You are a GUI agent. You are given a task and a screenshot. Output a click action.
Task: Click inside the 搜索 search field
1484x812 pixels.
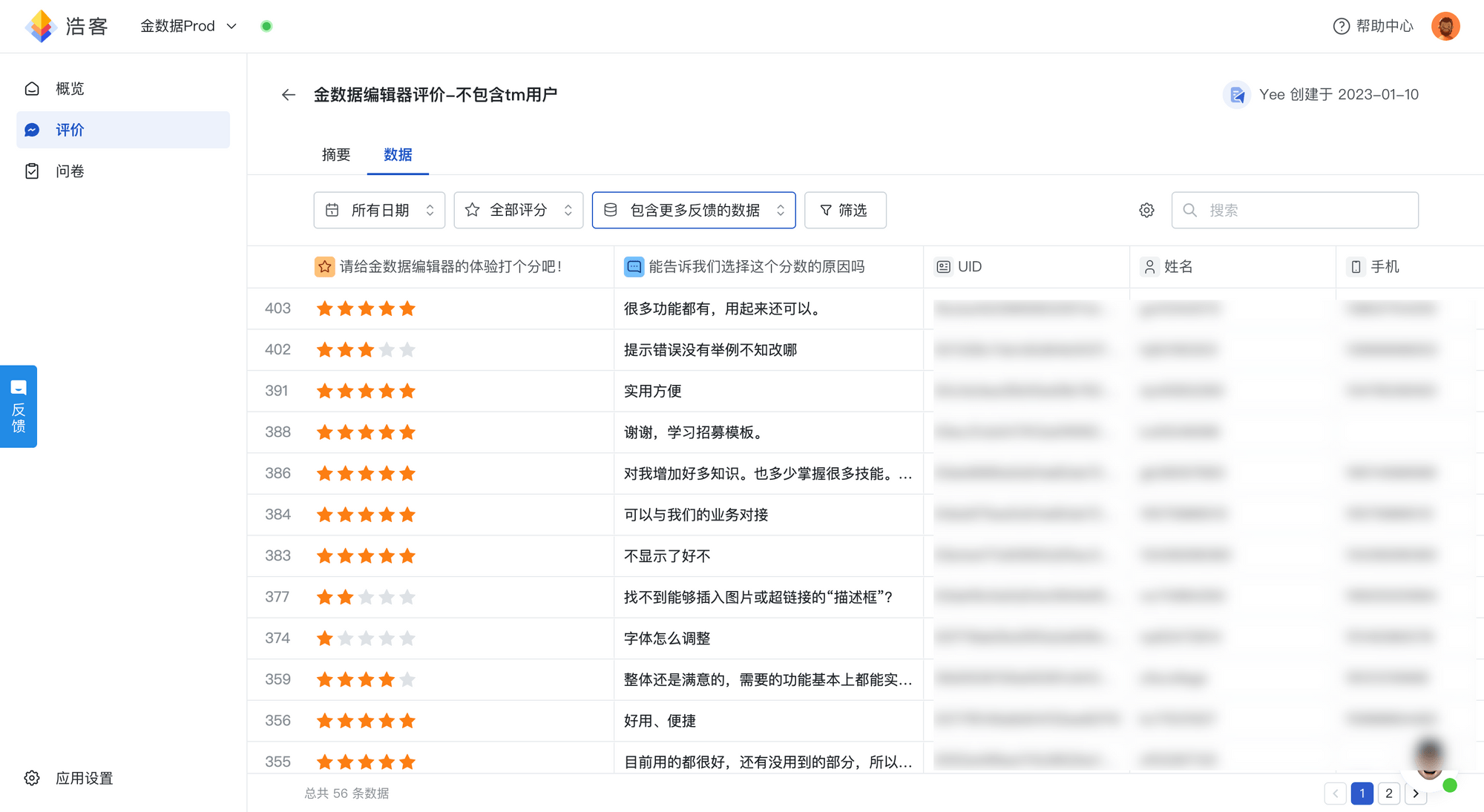click(x=1295, y=210)
